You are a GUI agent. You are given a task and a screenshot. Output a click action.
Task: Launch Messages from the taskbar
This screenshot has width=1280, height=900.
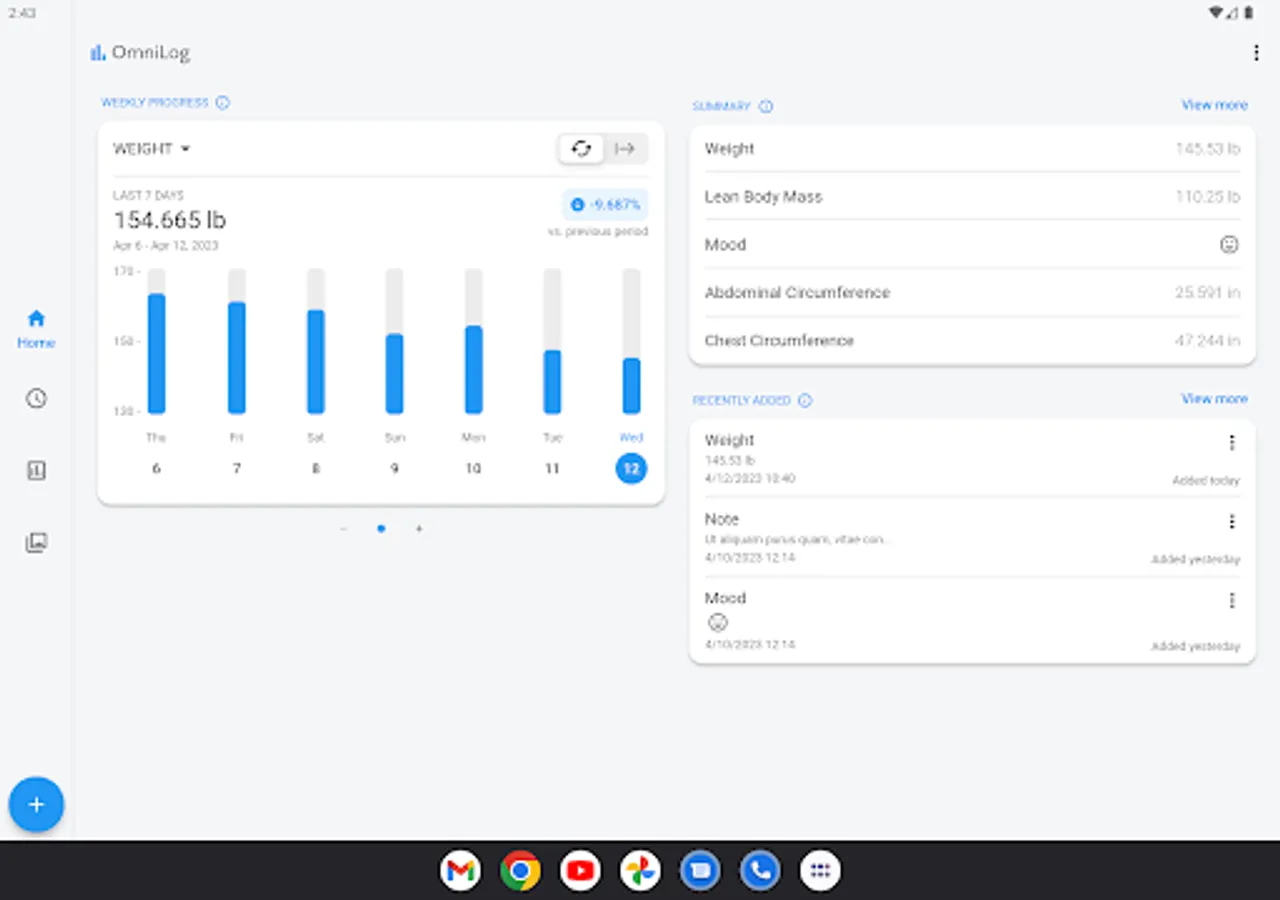coord(700,871)
